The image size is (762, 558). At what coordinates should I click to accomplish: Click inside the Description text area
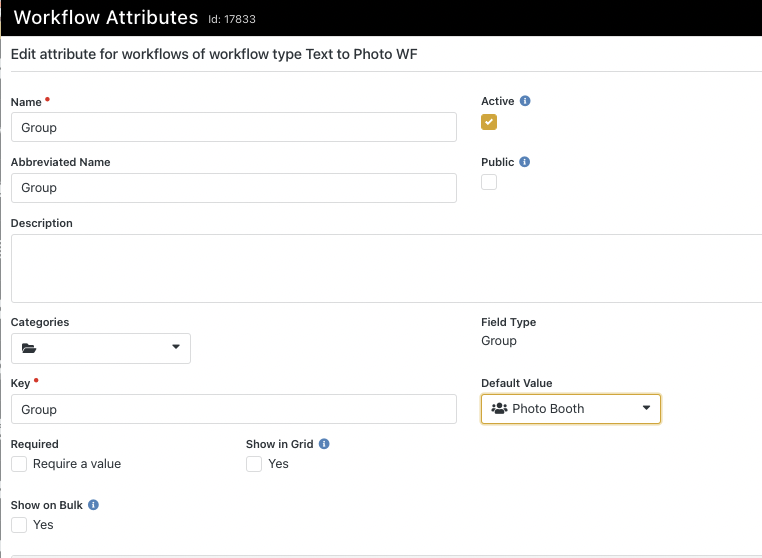coord(386,269)
